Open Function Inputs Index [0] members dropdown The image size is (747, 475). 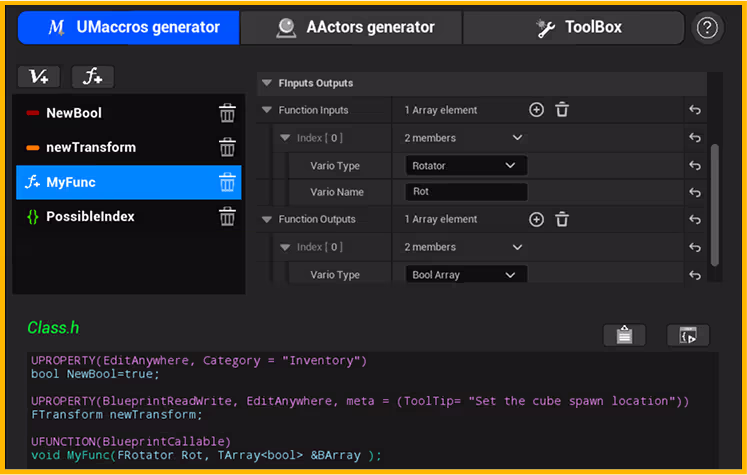(517, 138)
